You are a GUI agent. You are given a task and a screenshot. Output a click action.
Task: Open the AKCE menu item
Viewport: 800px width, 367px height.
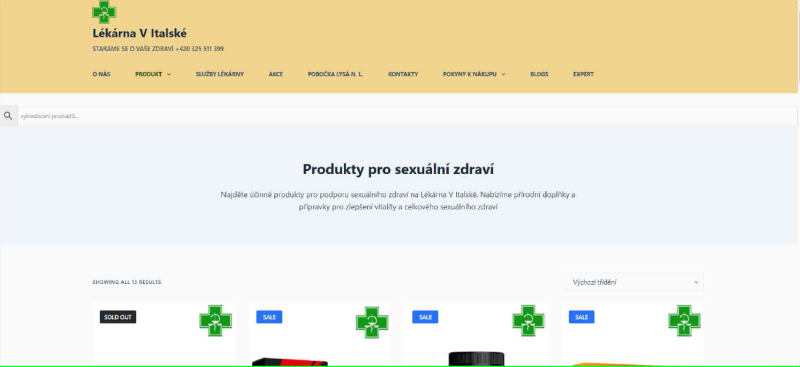276,74
